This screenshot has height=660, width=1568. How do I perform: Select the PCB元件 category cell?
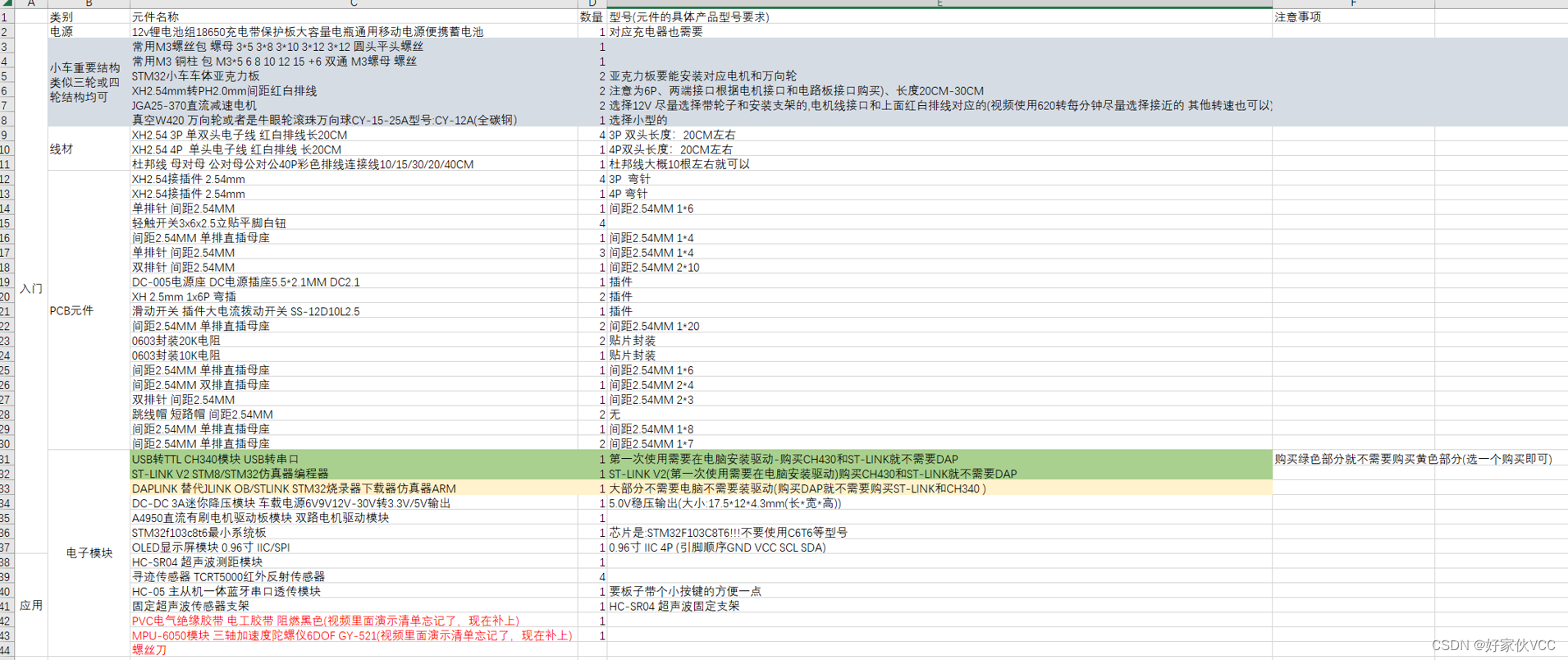click(x=89, y=311)
